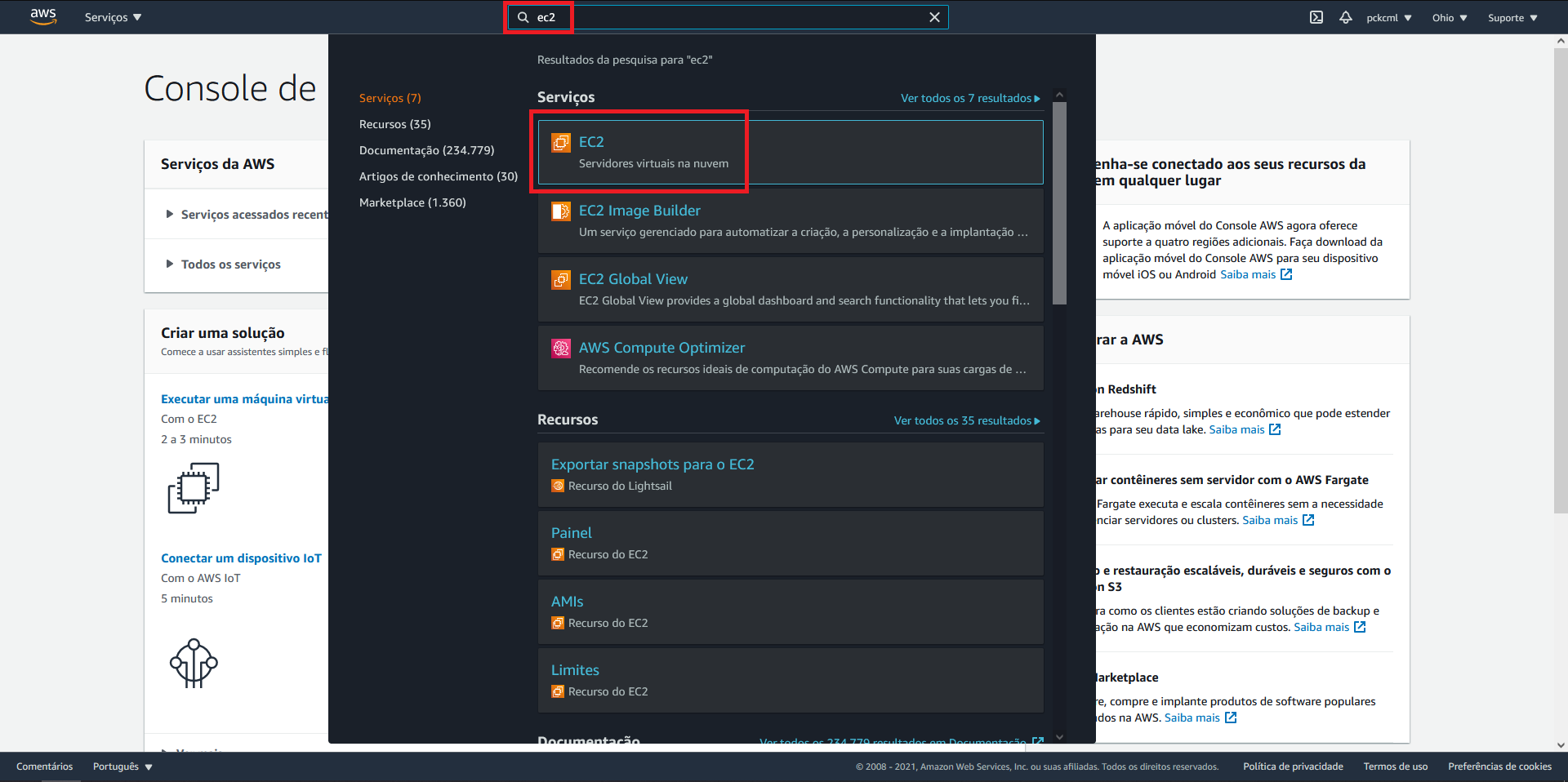Open the Política de privacidade link

tap(1292, 766)
